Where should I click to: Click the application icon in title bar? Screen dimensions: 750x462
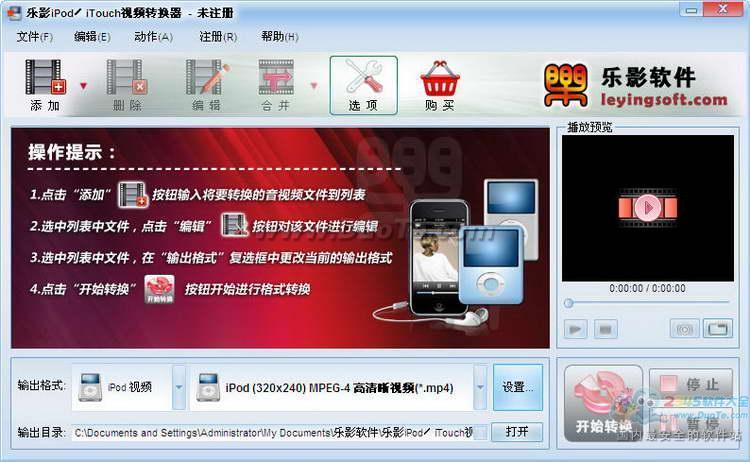(x=14, y=12)
